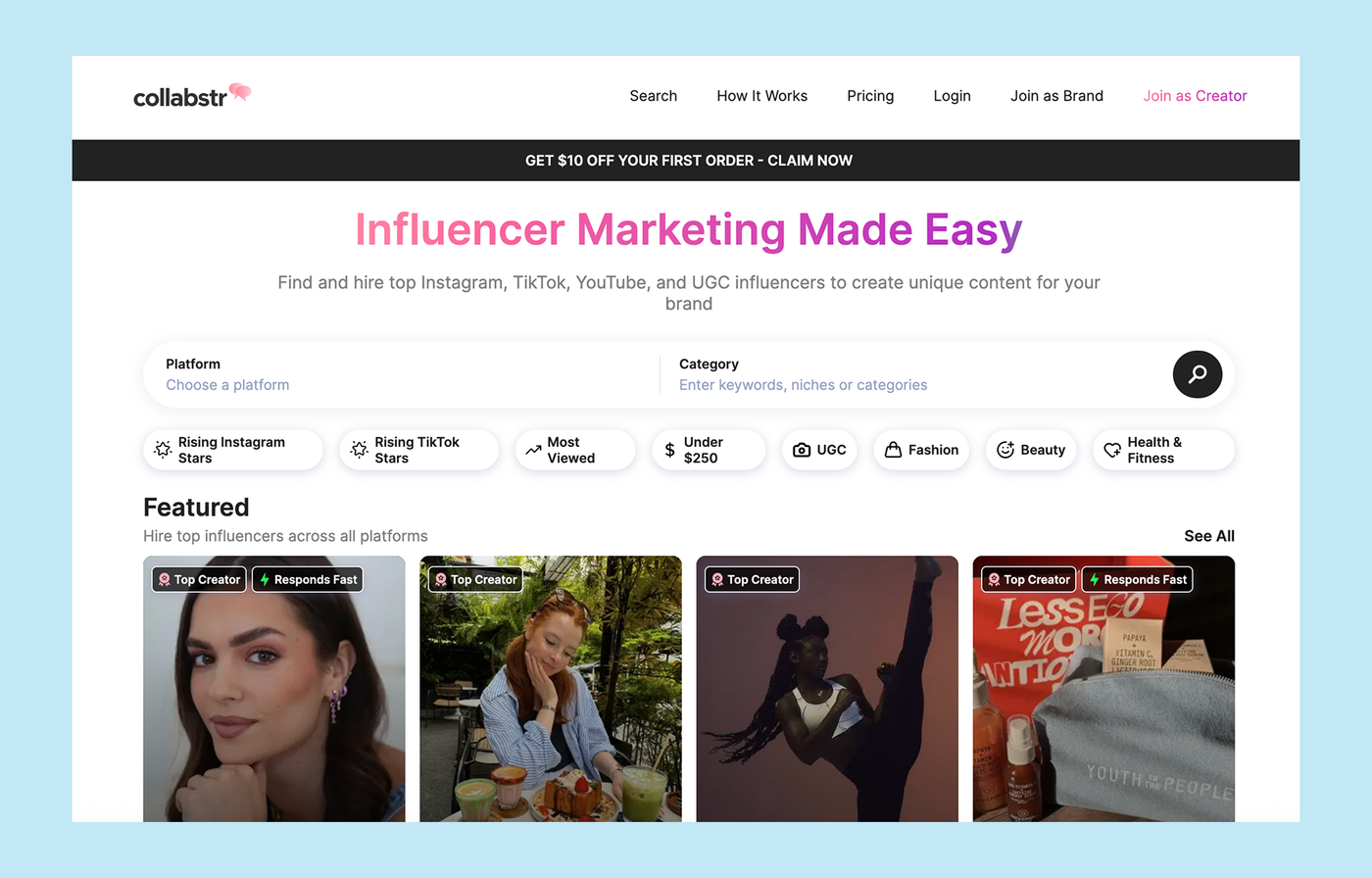Open the Platform chooser dropdown

402,374
